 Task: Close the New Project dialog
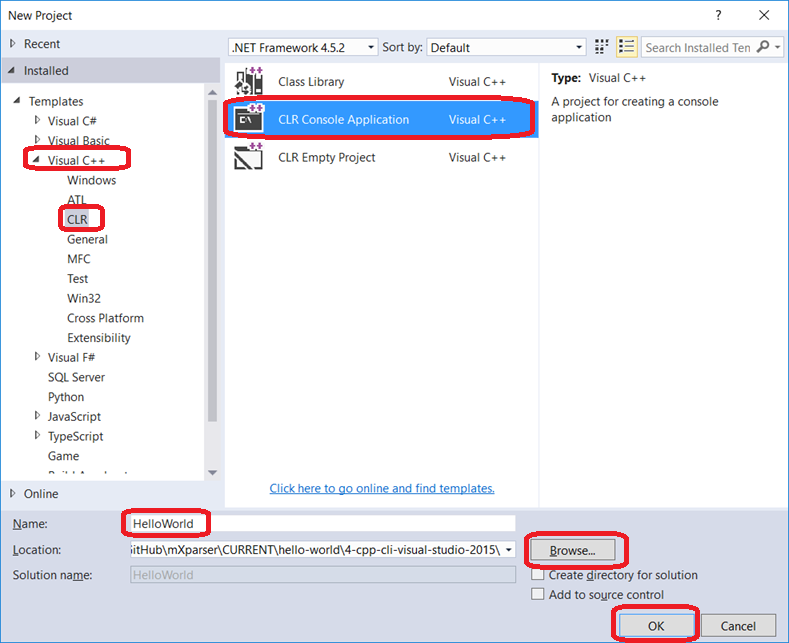[x=764, y=15]
